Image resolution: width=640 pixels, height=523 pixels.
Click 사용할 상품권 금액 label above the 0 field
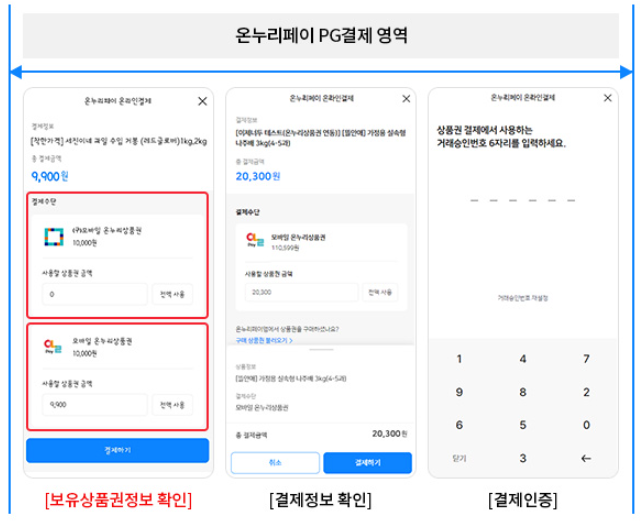pyautogui.click(x=67, y=273)
